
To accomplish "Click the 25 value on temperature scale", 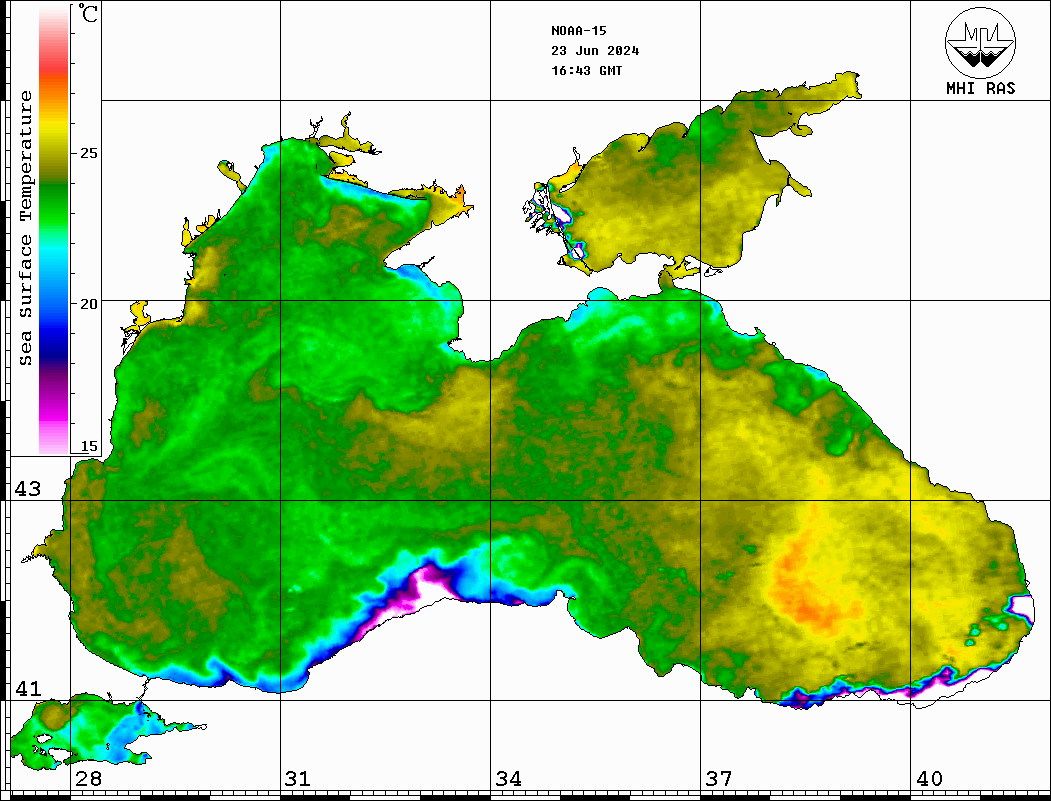I will (x=88, y=153).
